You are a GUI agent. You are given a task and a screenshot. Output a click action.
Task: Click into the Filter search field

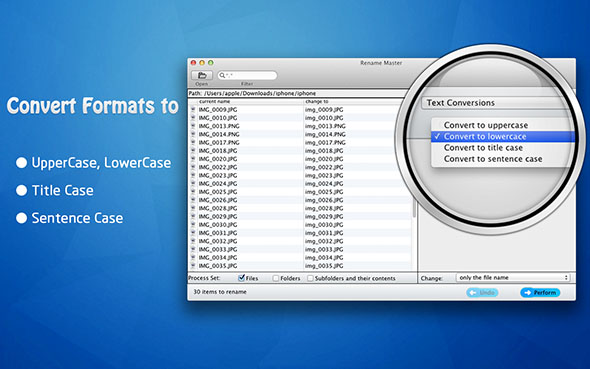pos(247,75)
